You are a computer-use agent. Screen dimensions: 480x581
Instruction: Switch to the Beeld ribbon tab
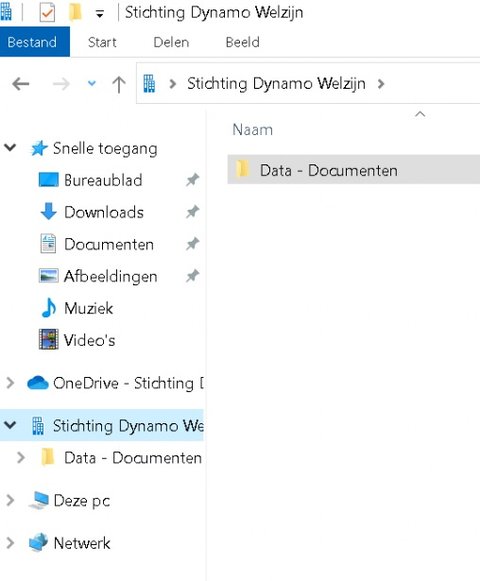pos(242,42)
